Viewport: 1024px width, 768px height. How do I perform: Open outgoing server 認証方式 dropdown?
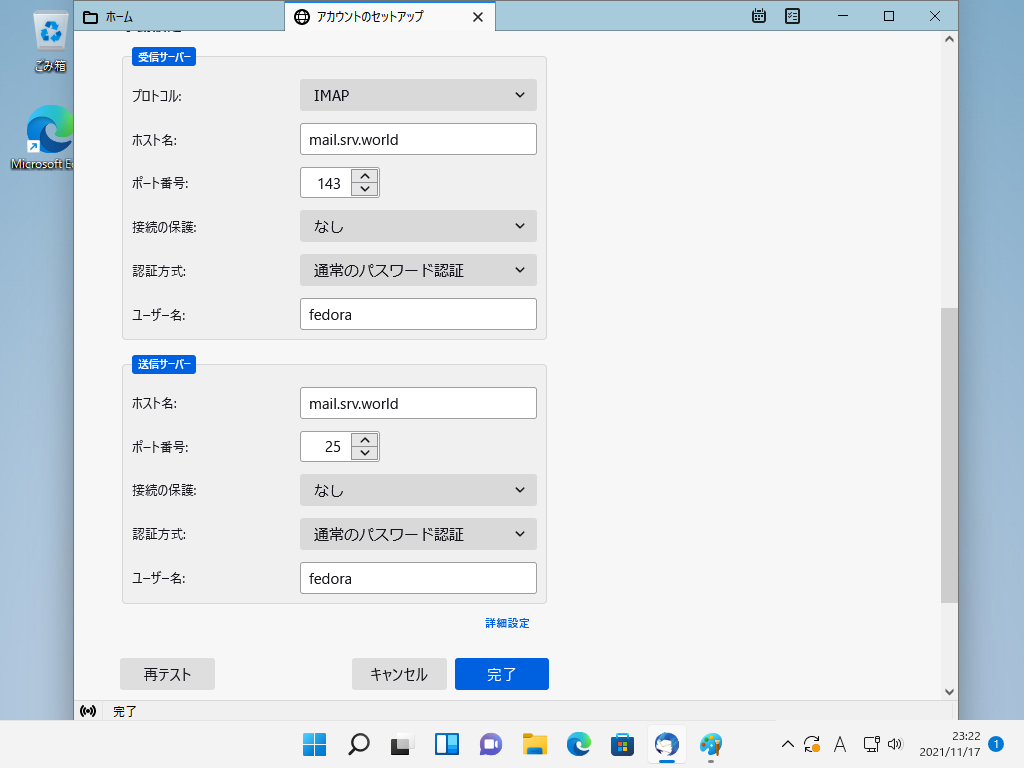point(418,534)
